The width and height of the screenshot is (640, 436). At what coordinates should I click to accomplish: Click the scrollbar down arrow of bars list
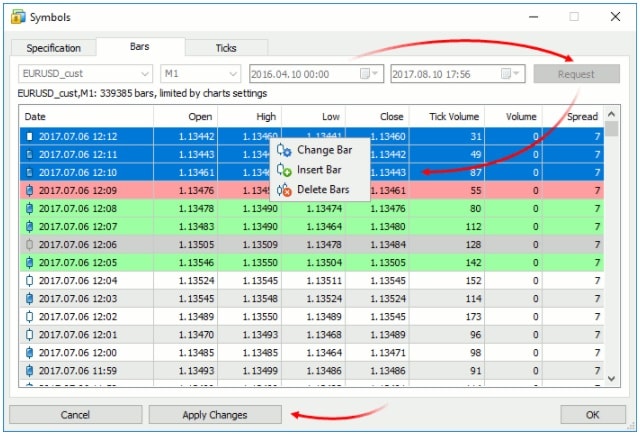point(611,379)
